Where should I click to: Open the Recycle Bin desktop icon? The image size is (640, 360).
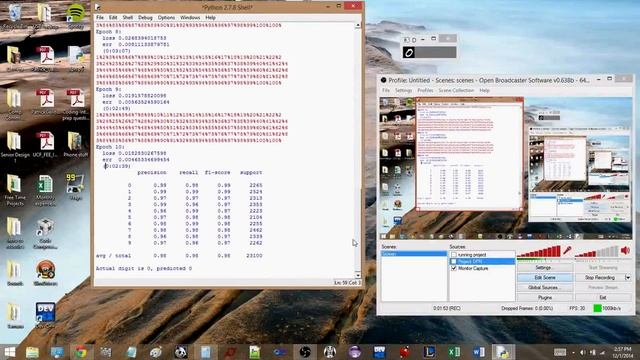tap(15, 16)
